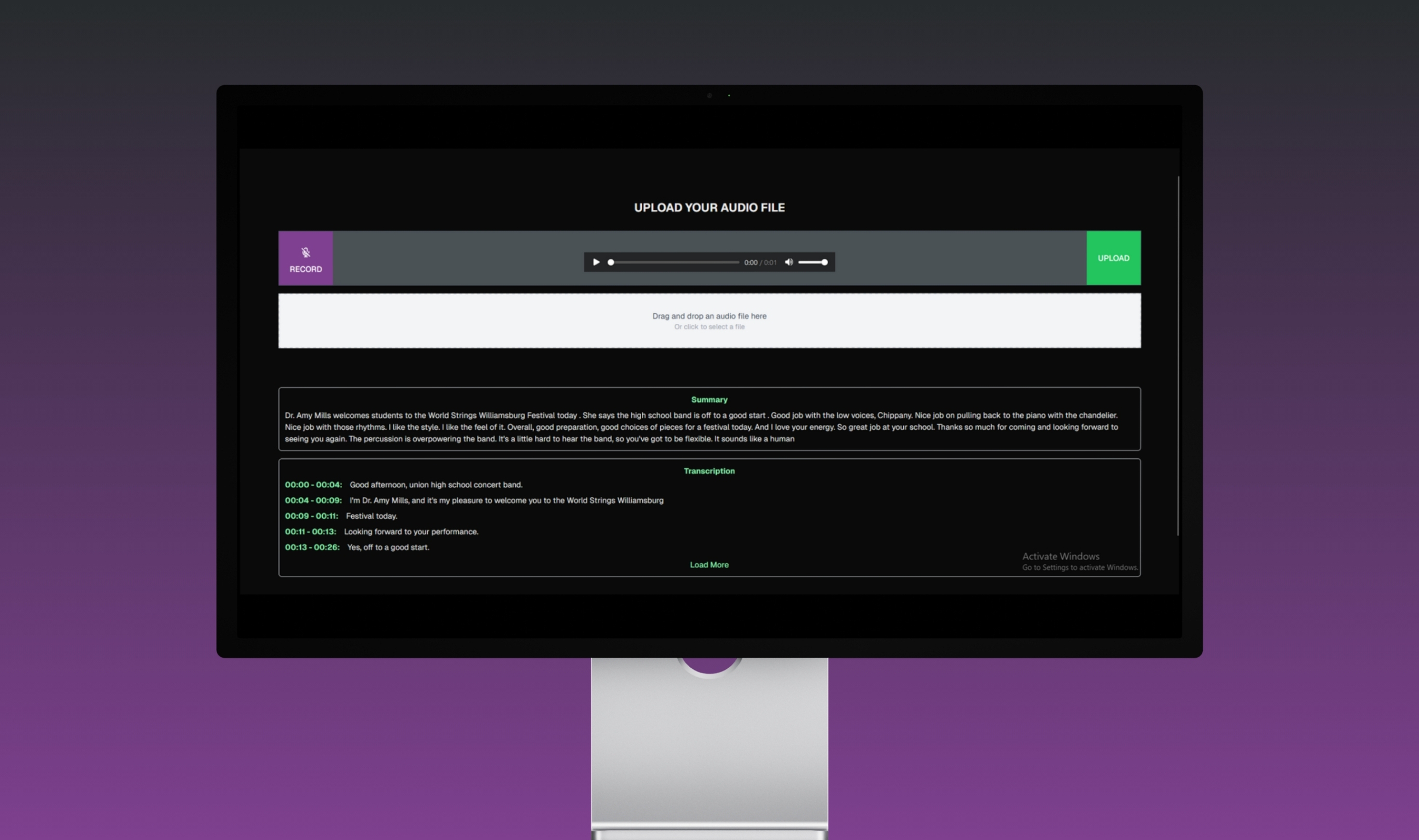
Task: Click the green Upload button
Action: 1113,258
